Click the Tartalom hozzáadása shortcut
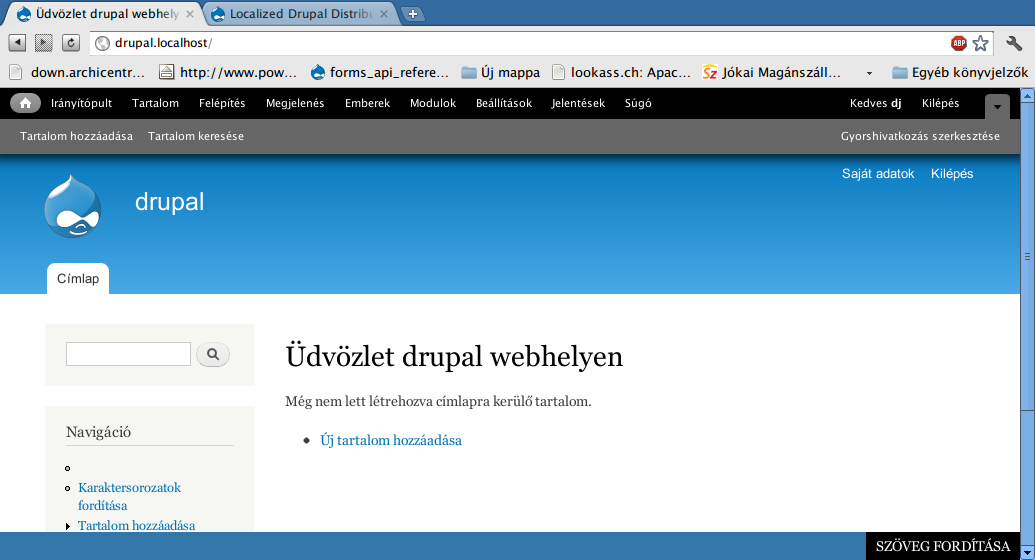This screenshot has height=560, width=1035. click(x=76, y=136)
